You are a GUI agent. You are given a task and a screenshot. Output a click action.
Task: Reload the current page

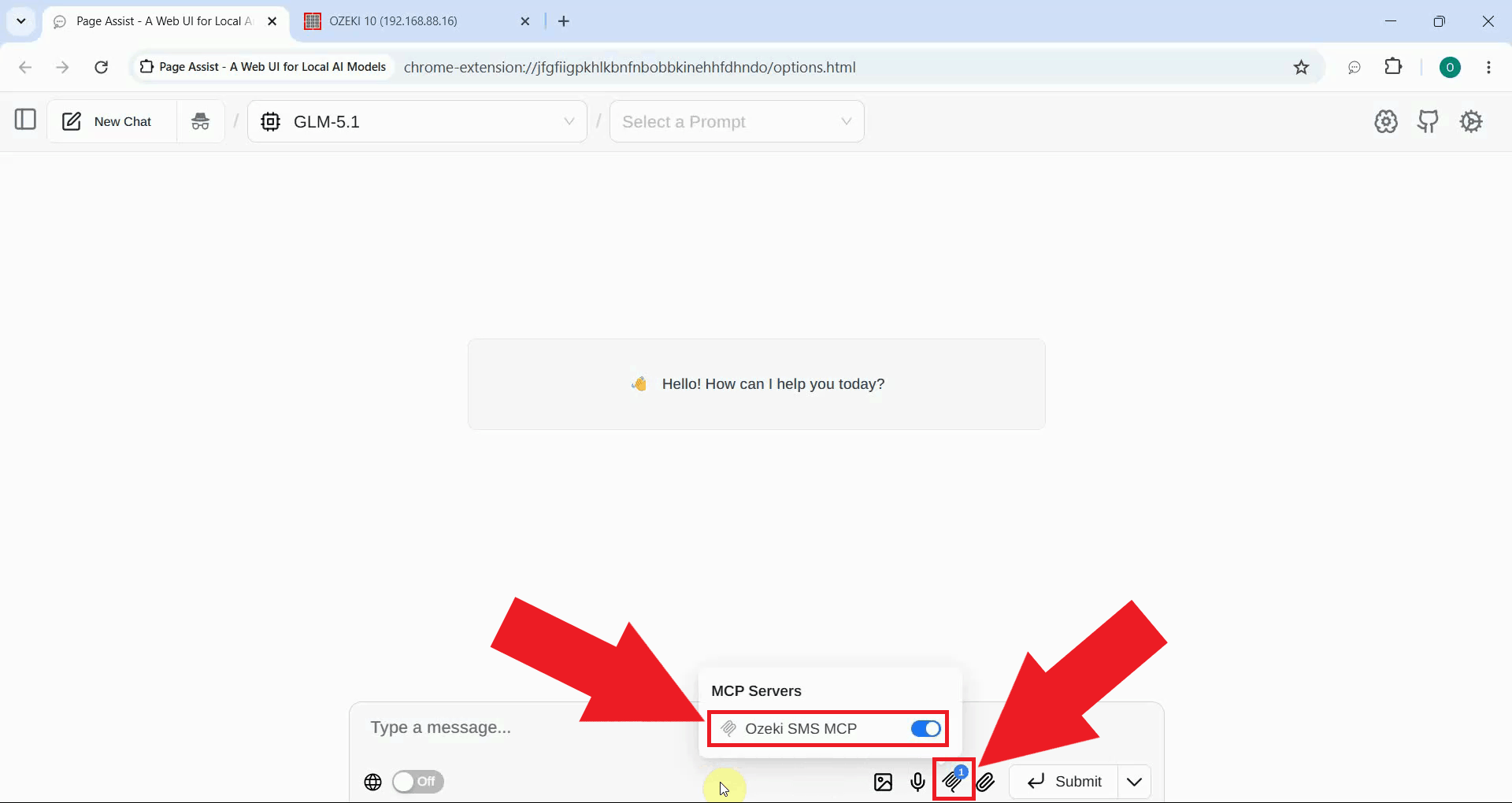pyautogui.click(x=101, y=67)
